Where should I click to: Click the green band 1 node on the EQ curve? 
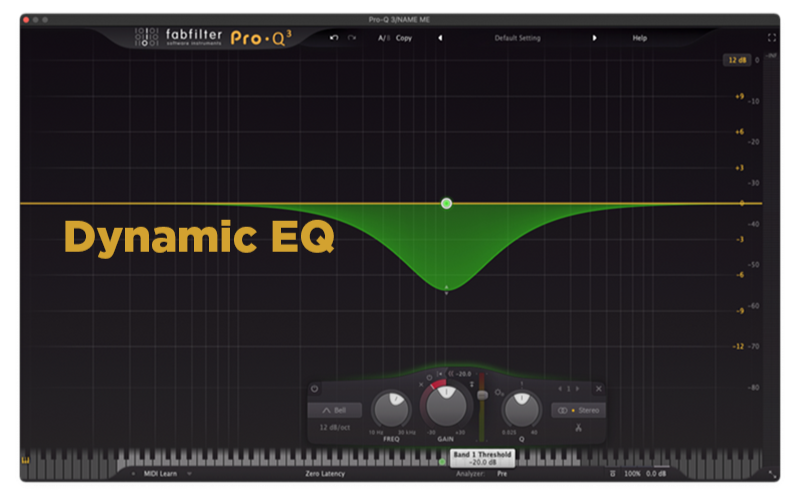[446, 204]
